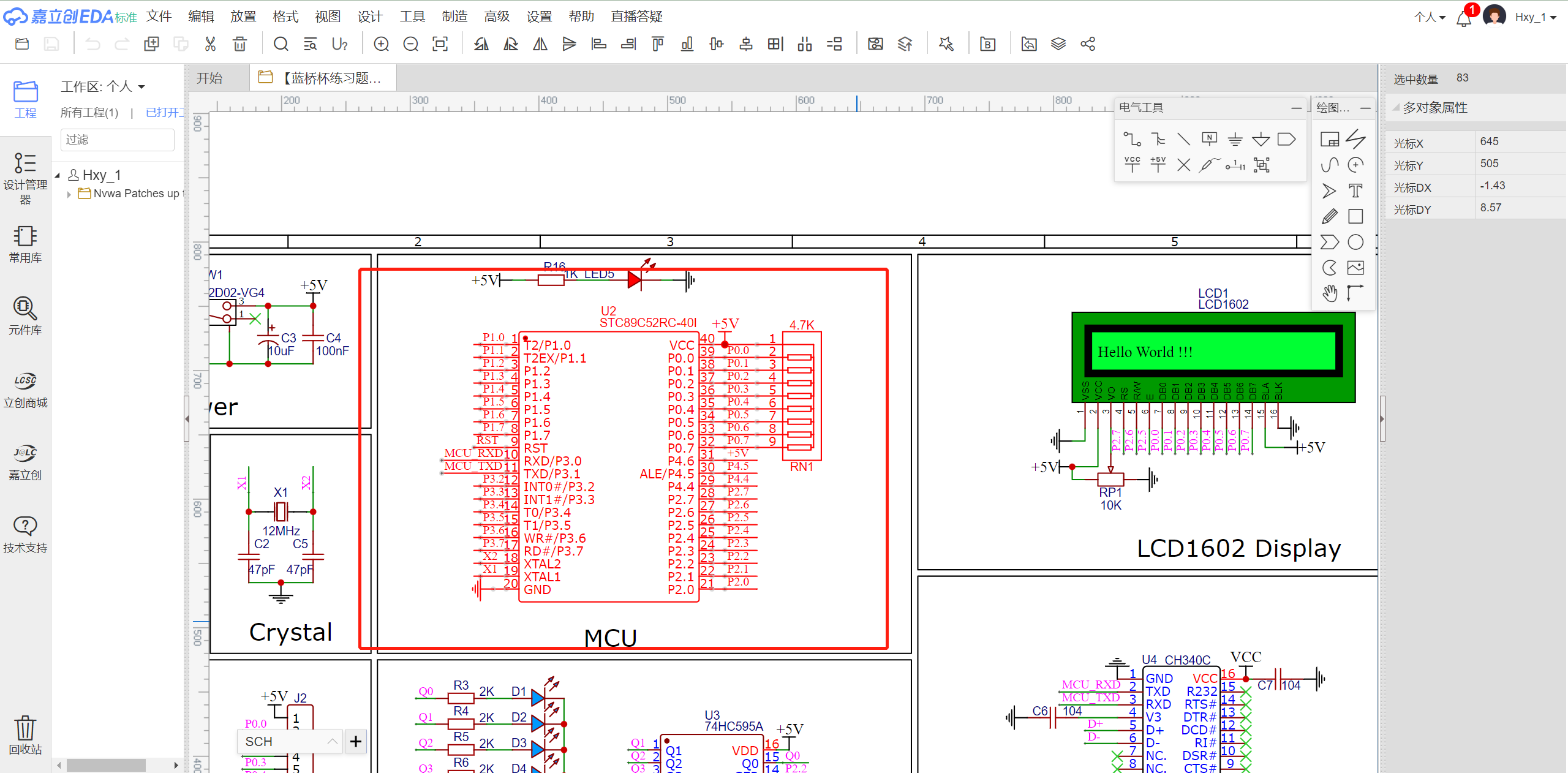Expand the Nvwa Patches project folder
The height and width of the screenshot is (773, 1568).
(69, 194)
